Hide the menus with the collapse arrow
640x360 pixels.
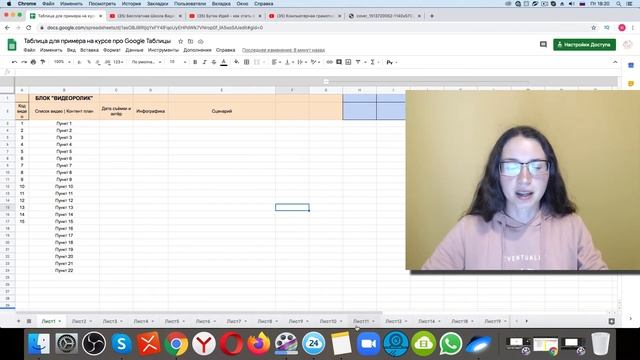tap(615, 62)
